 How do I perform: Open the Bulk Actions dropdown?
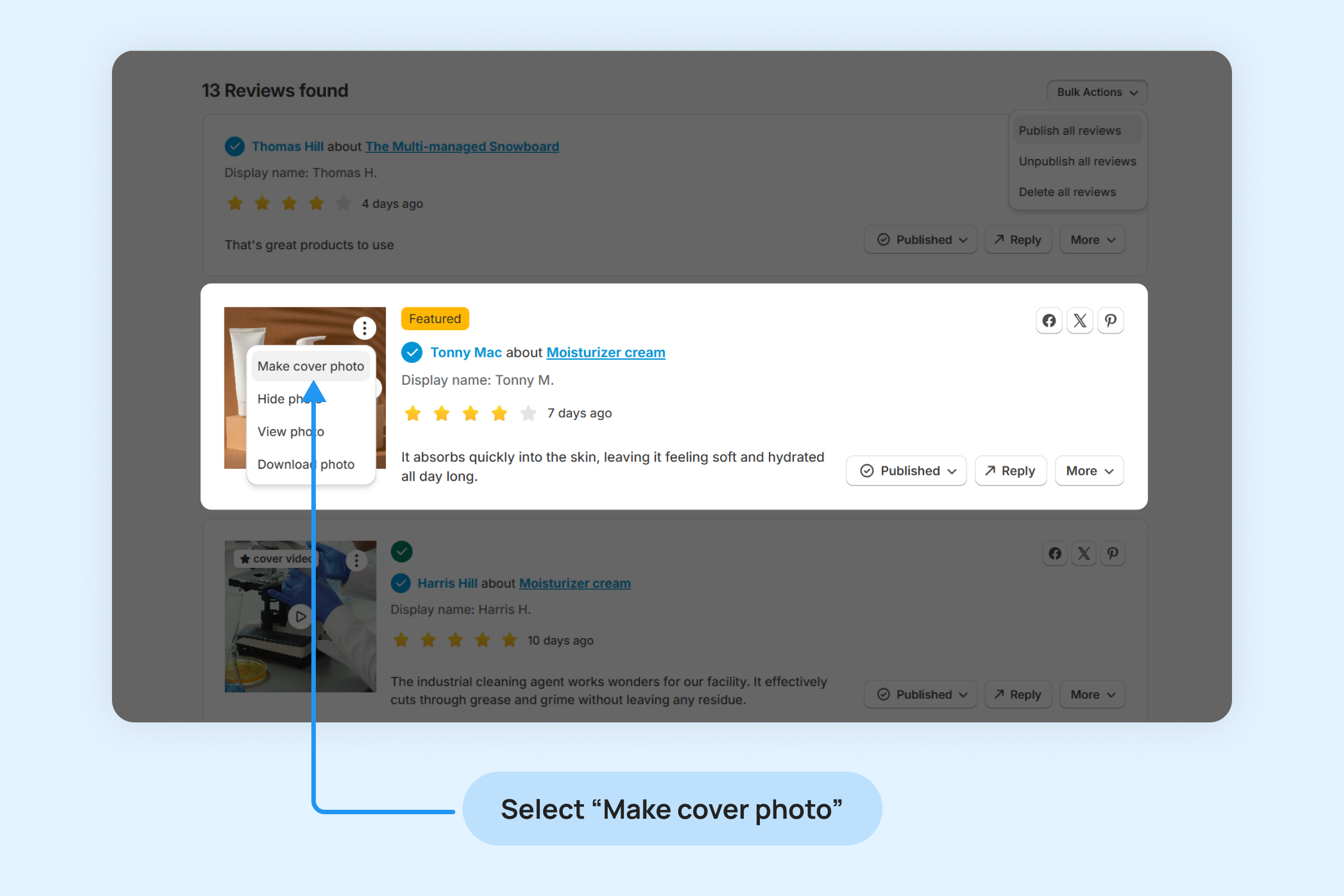click(1096, 92)
